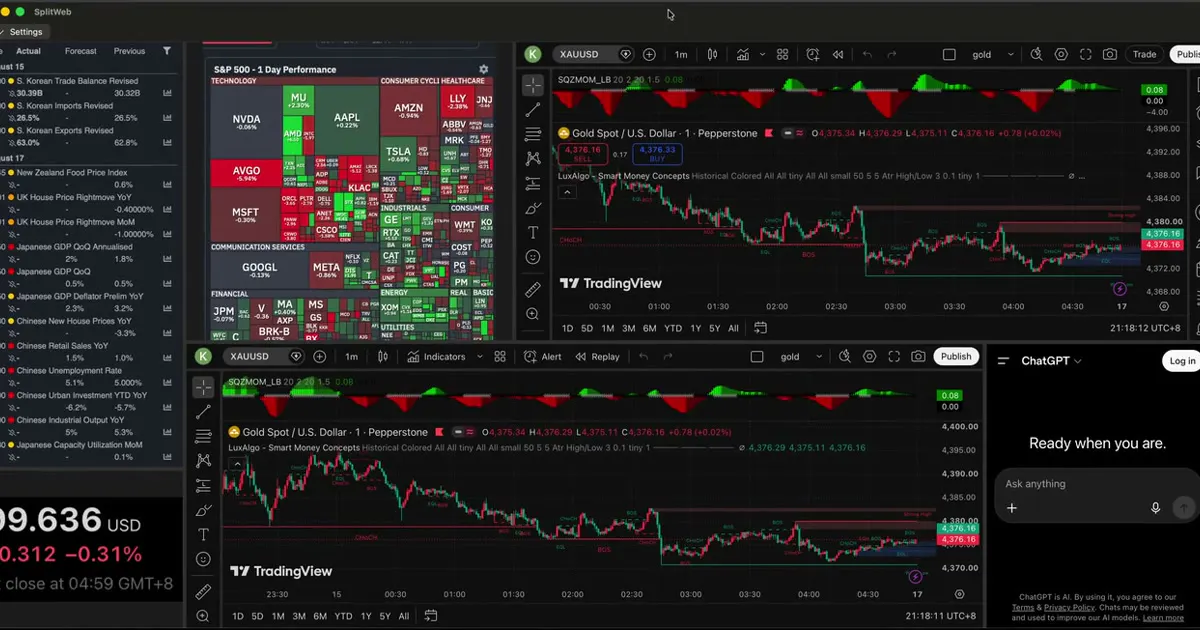The width and height of the screenshot is (1200, 630).
Task: Select zoom-in tool in bottom chart sidebar
Action: (203, 617)
